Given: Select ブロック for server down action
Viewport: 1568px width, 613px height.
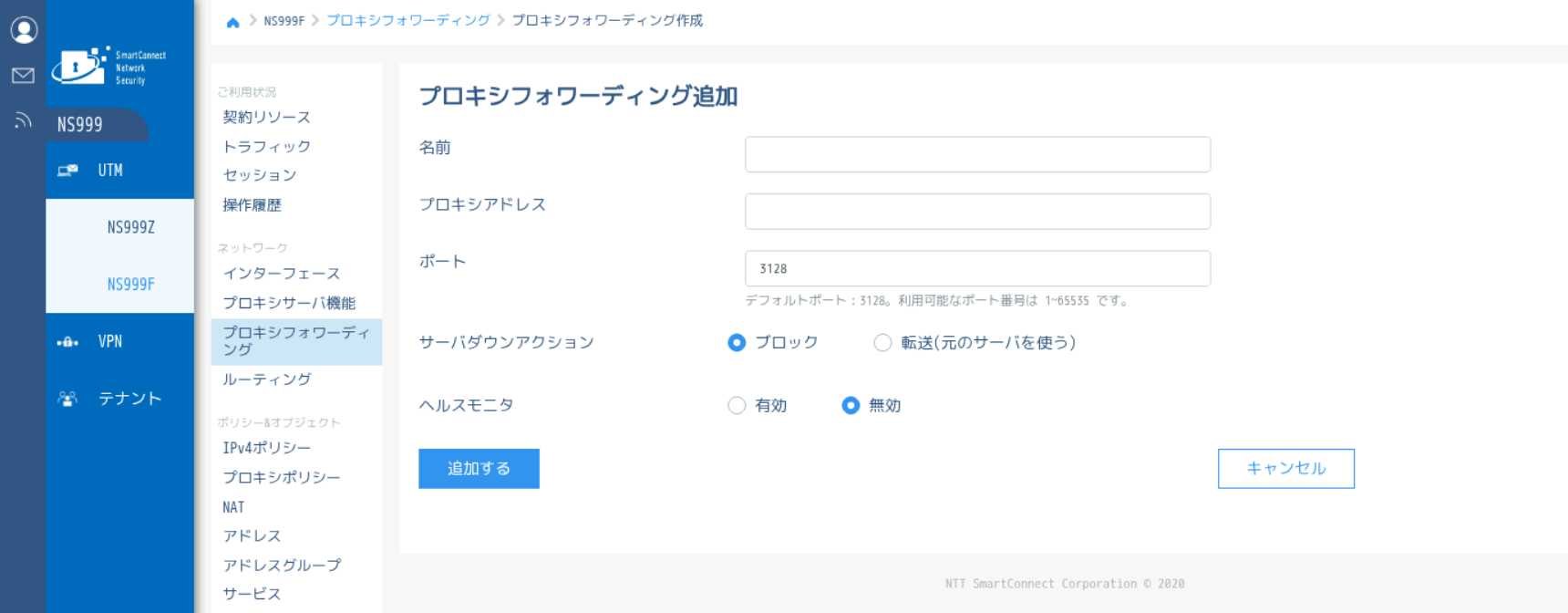Looking at the screenshot, I should point(737,343).
